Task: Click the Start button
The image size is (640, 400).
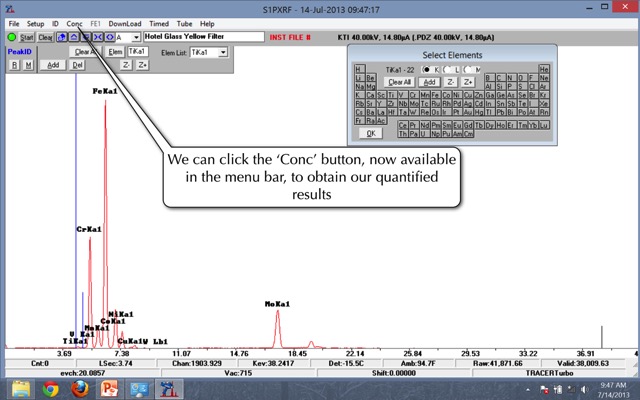Action: (27, 38)
